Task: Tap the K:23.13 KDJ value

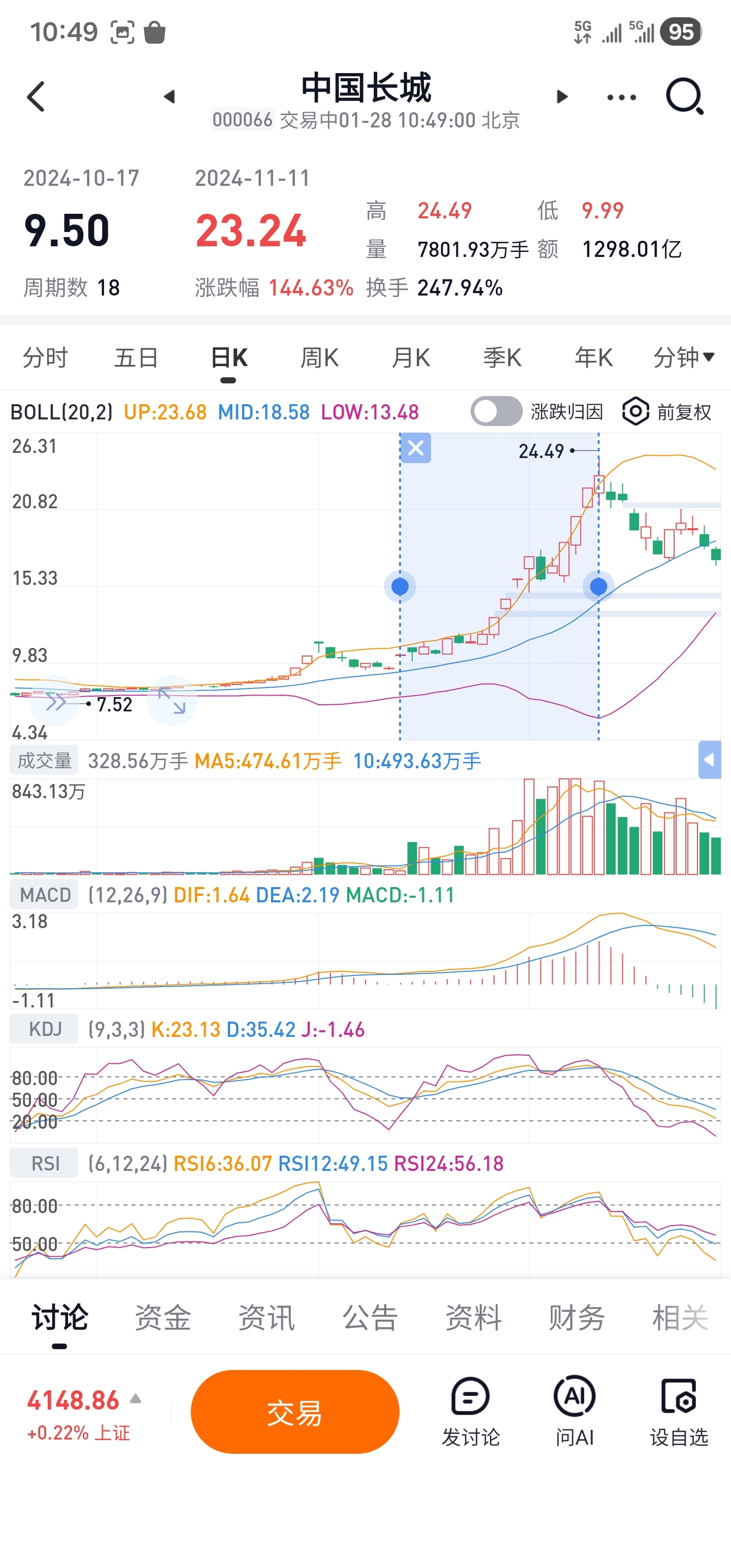Action: 186,1029
